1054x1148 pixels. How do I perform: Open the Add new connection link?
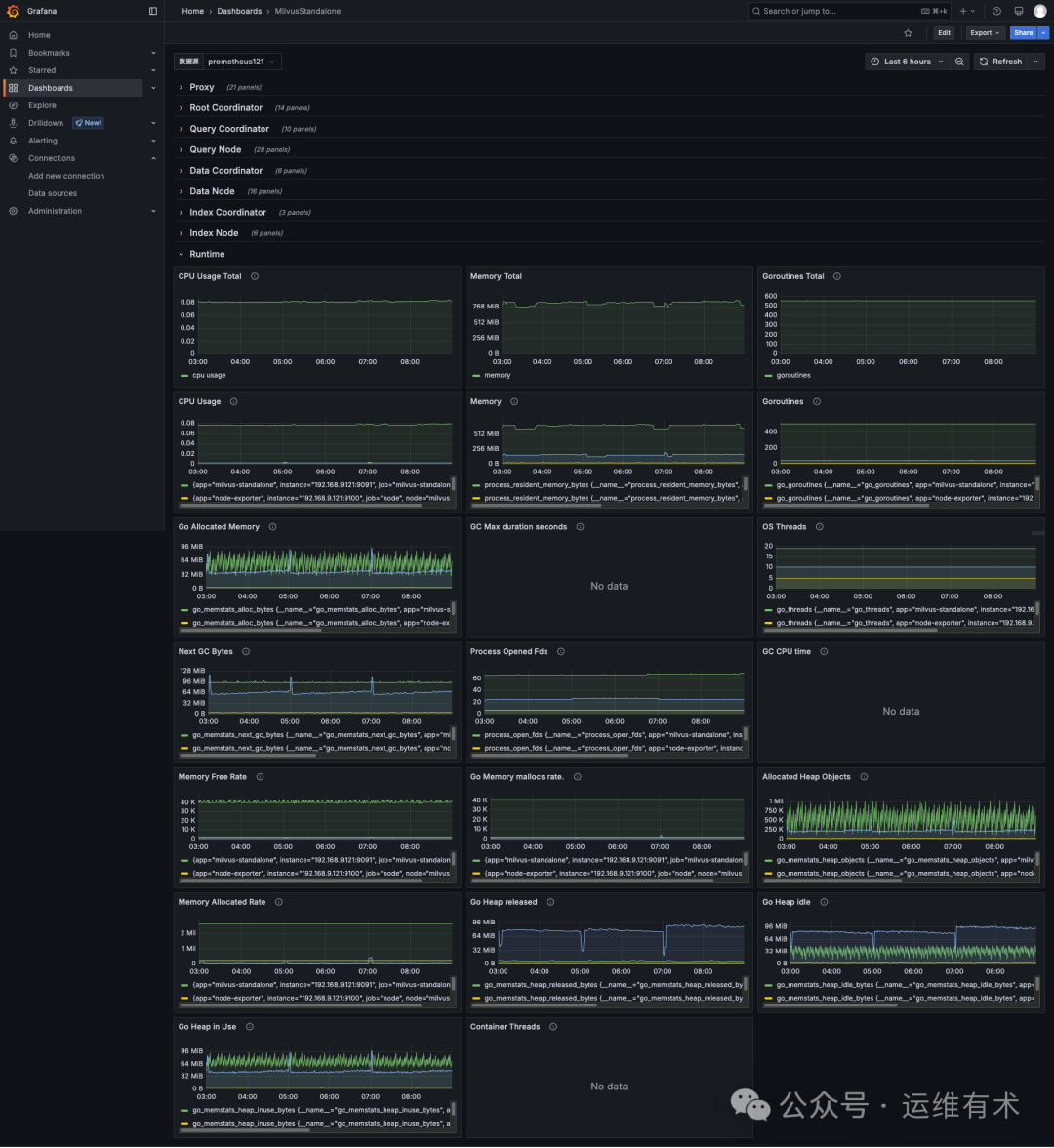pos(66,176)
